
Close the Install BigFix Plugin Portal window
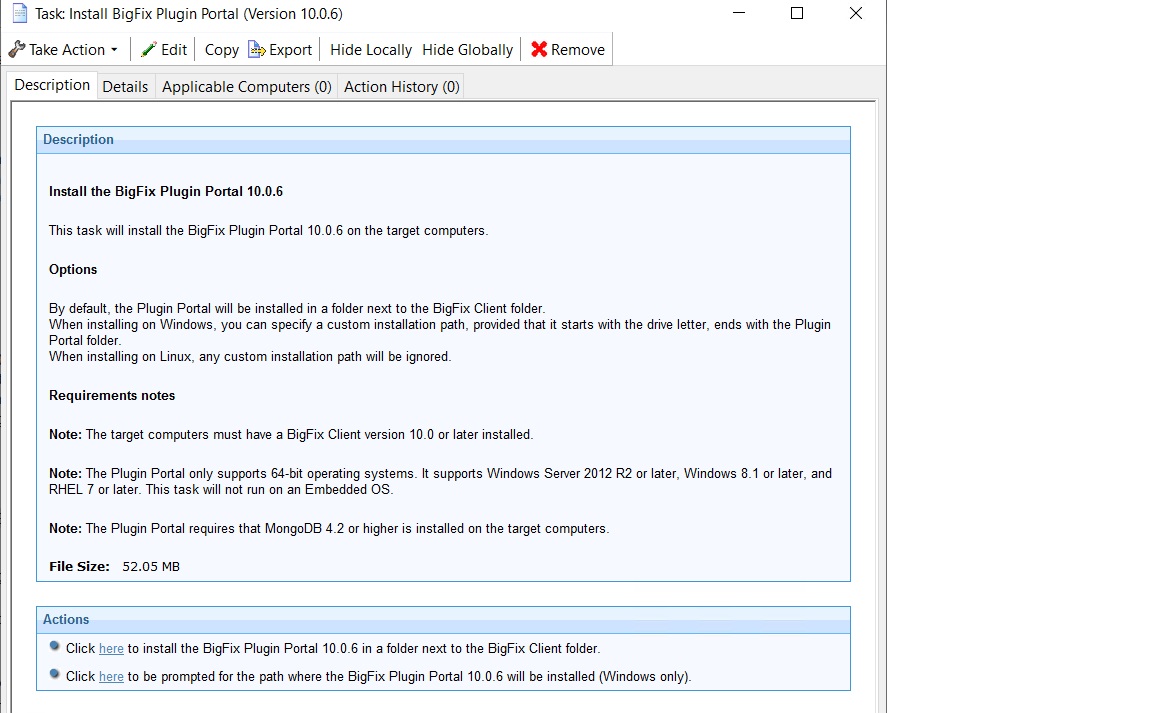(x=855, y=14)
